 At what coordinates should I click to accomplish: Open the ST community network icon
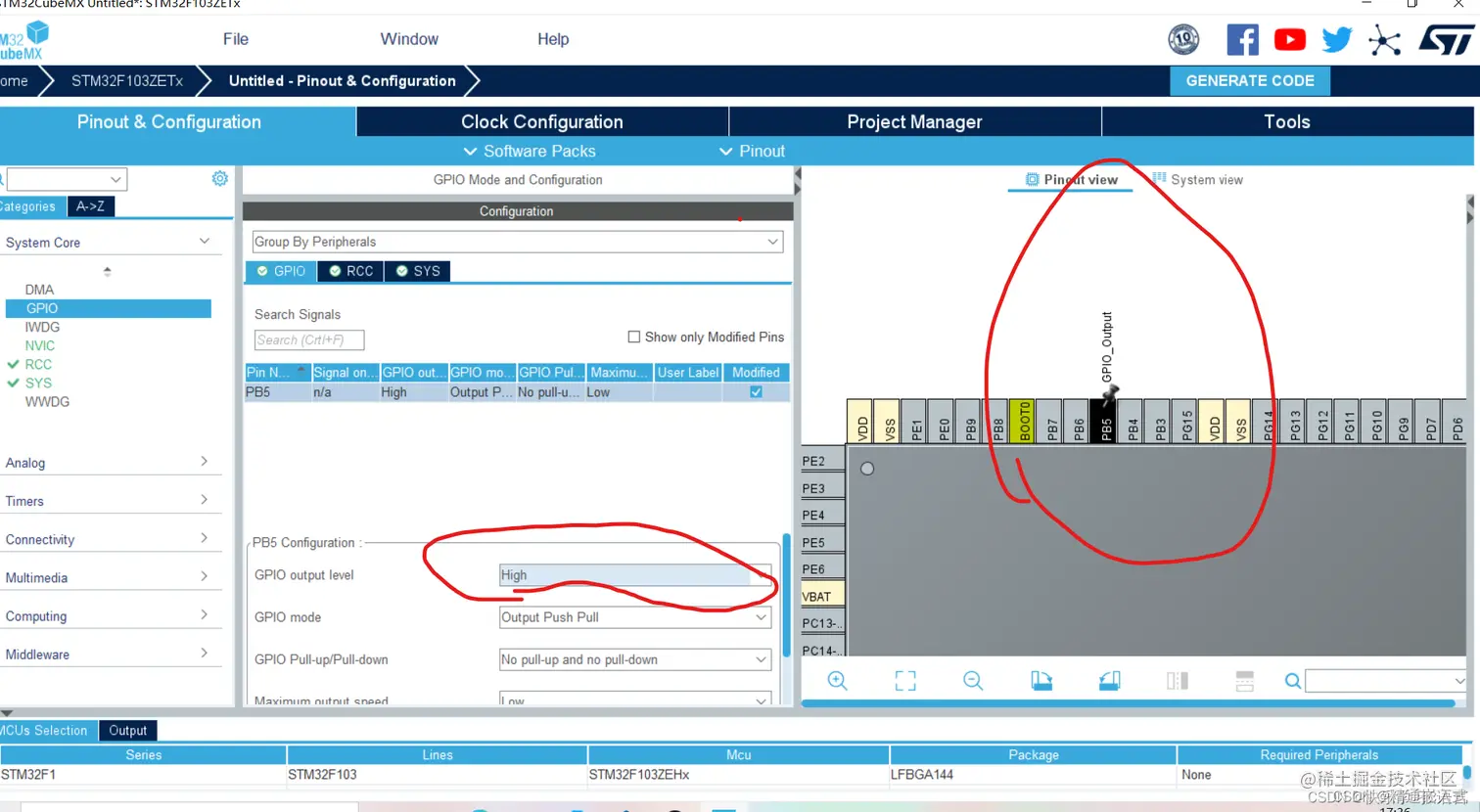tap(1384, 40)
